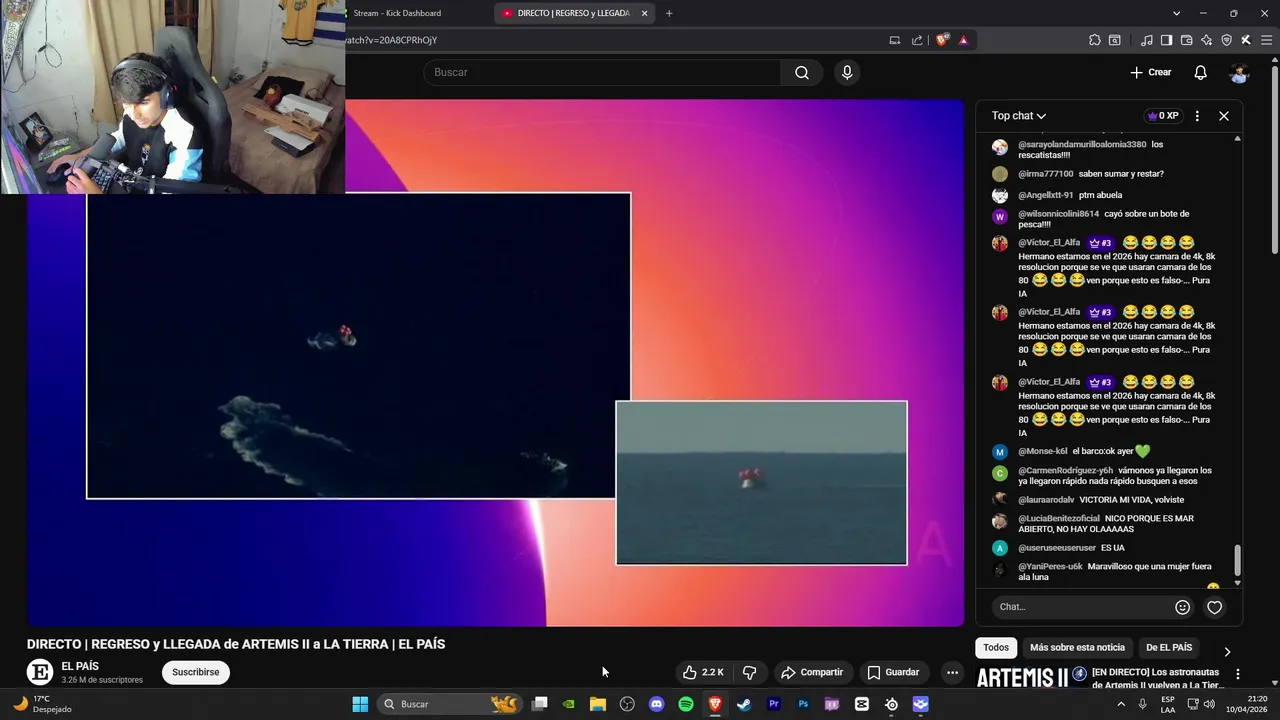Click the 0 XP badge in chat
Screen dimensions: 1280x720
pyautogui.click(x=1162, y=116)
